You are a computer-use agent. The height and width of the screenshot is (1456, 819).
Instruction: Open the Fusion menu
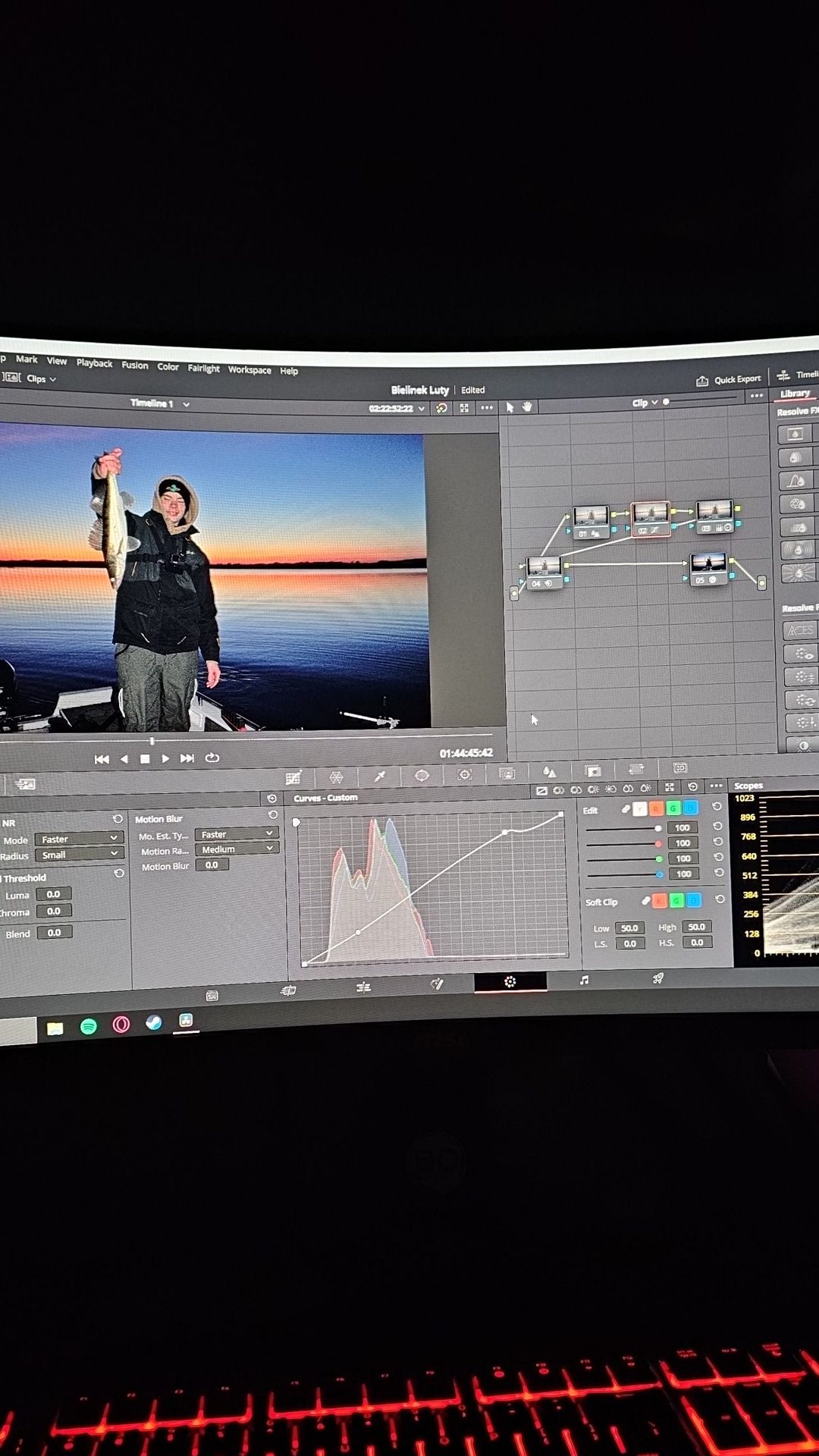click(135, 365)
